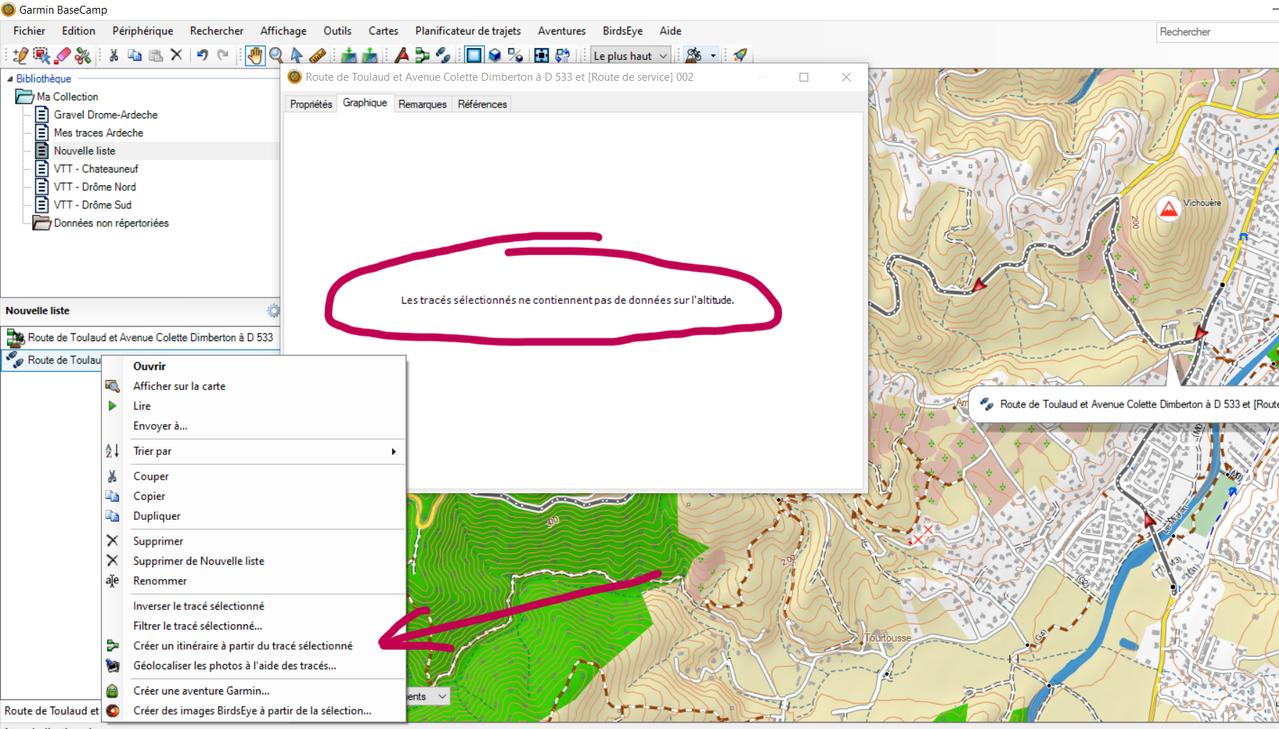1279x729 pixels.
Task: Select the Zoom magnifier tool
Action: coord(276,56)
